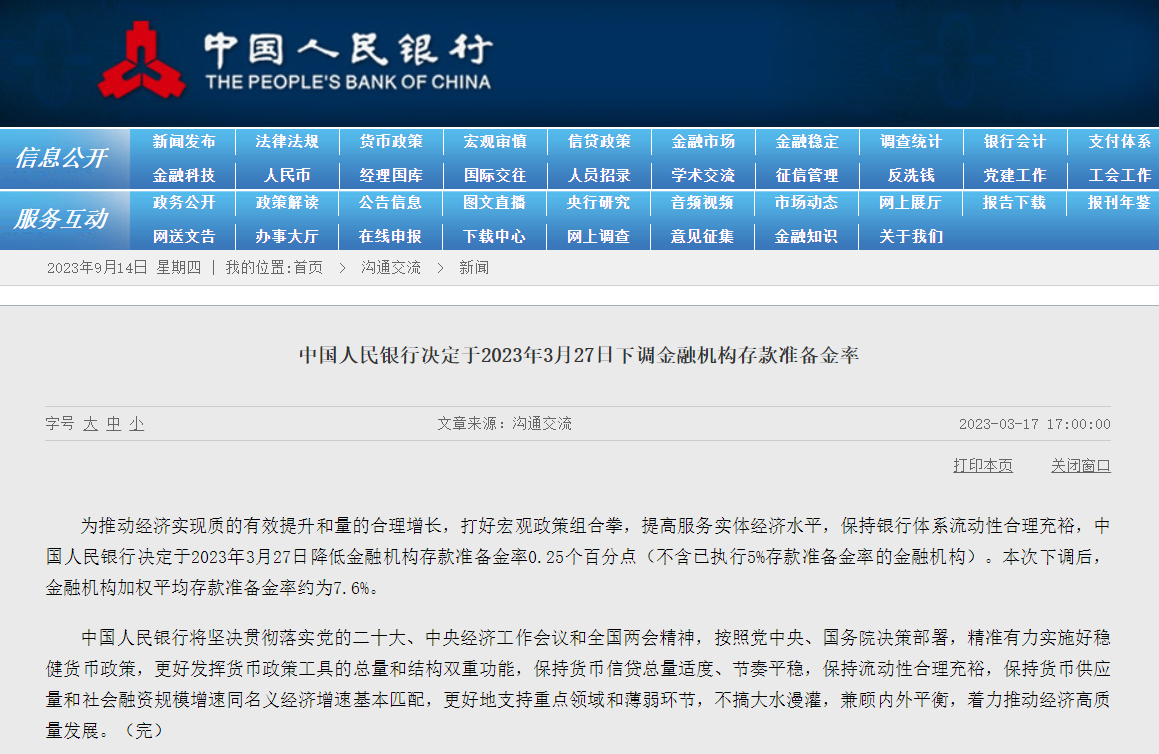Click THE PEOPLE'S BANK OF CHINA title text

tap(348, 81)
